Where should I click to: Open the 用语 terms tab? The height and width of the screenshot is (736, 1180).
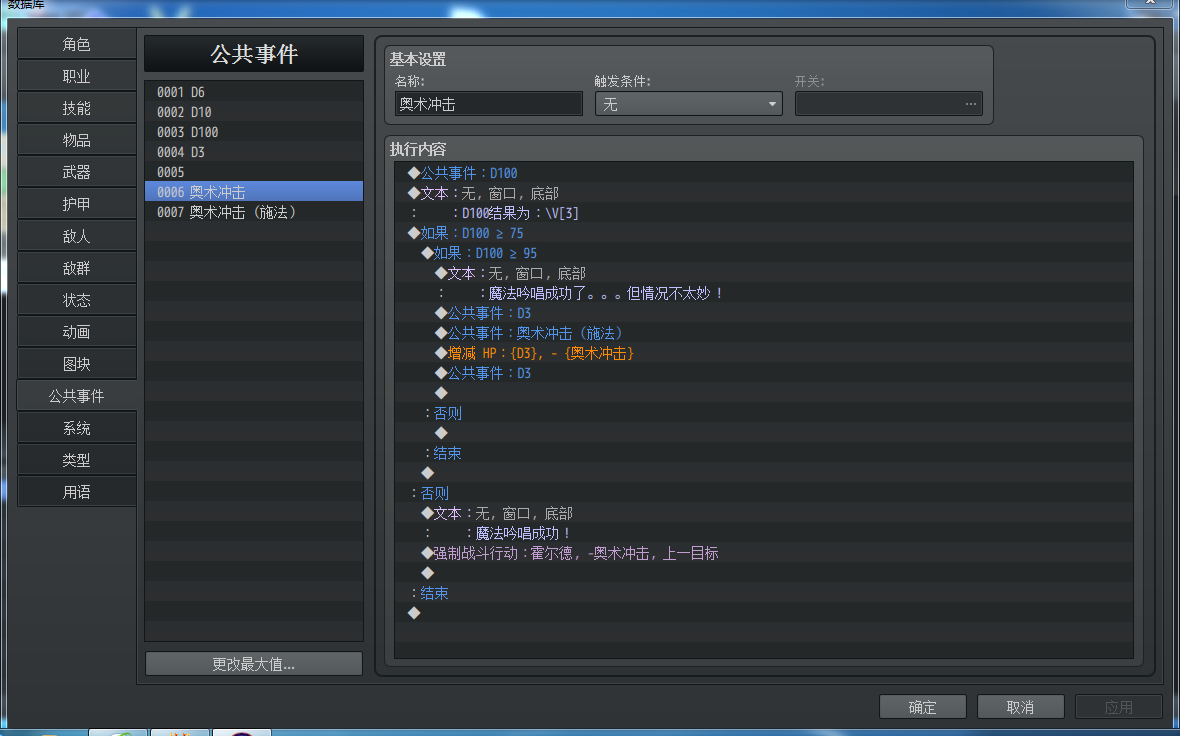pos(77,492)
